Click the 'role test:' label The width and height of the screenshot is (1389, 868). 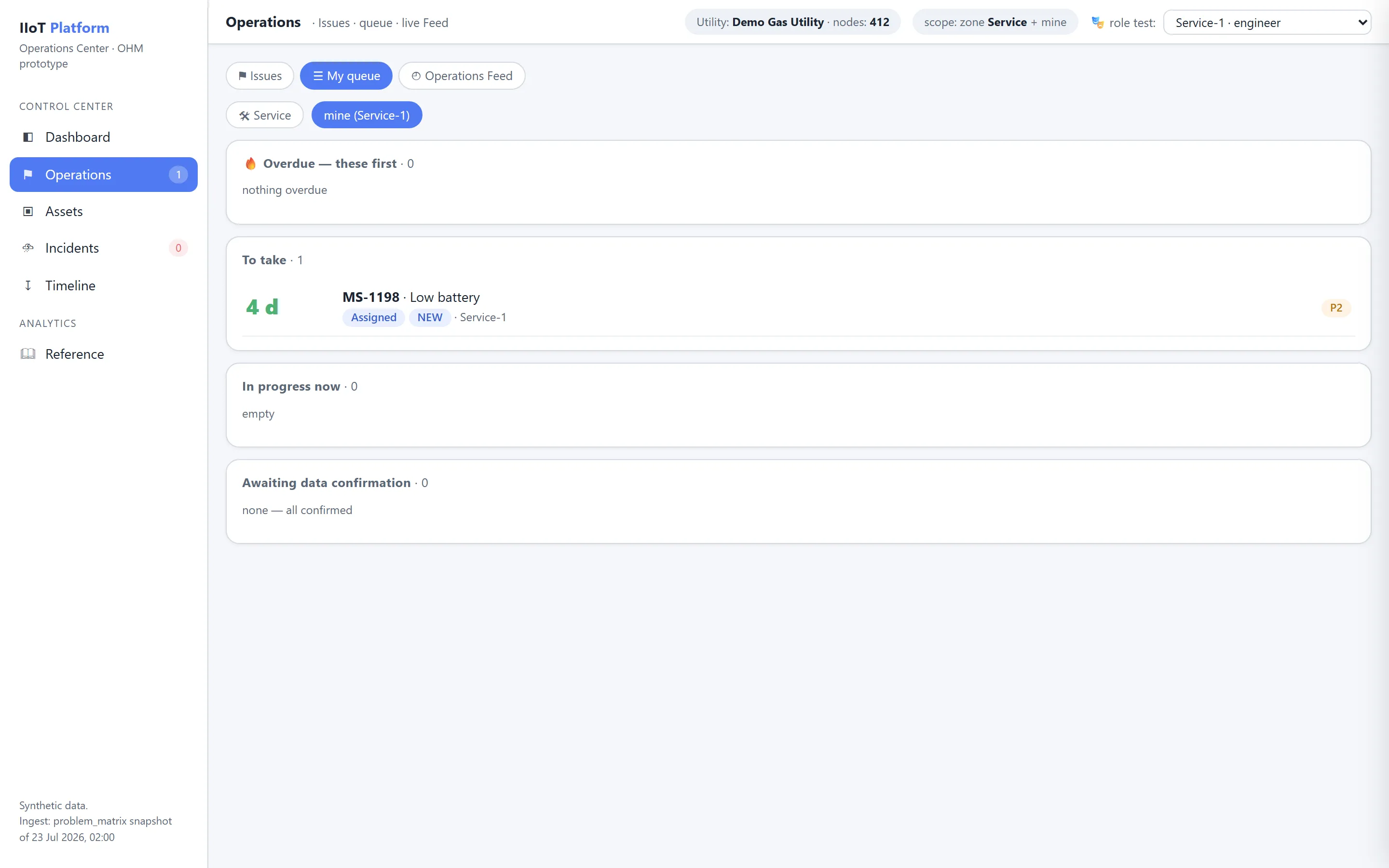click(1132, 23)
